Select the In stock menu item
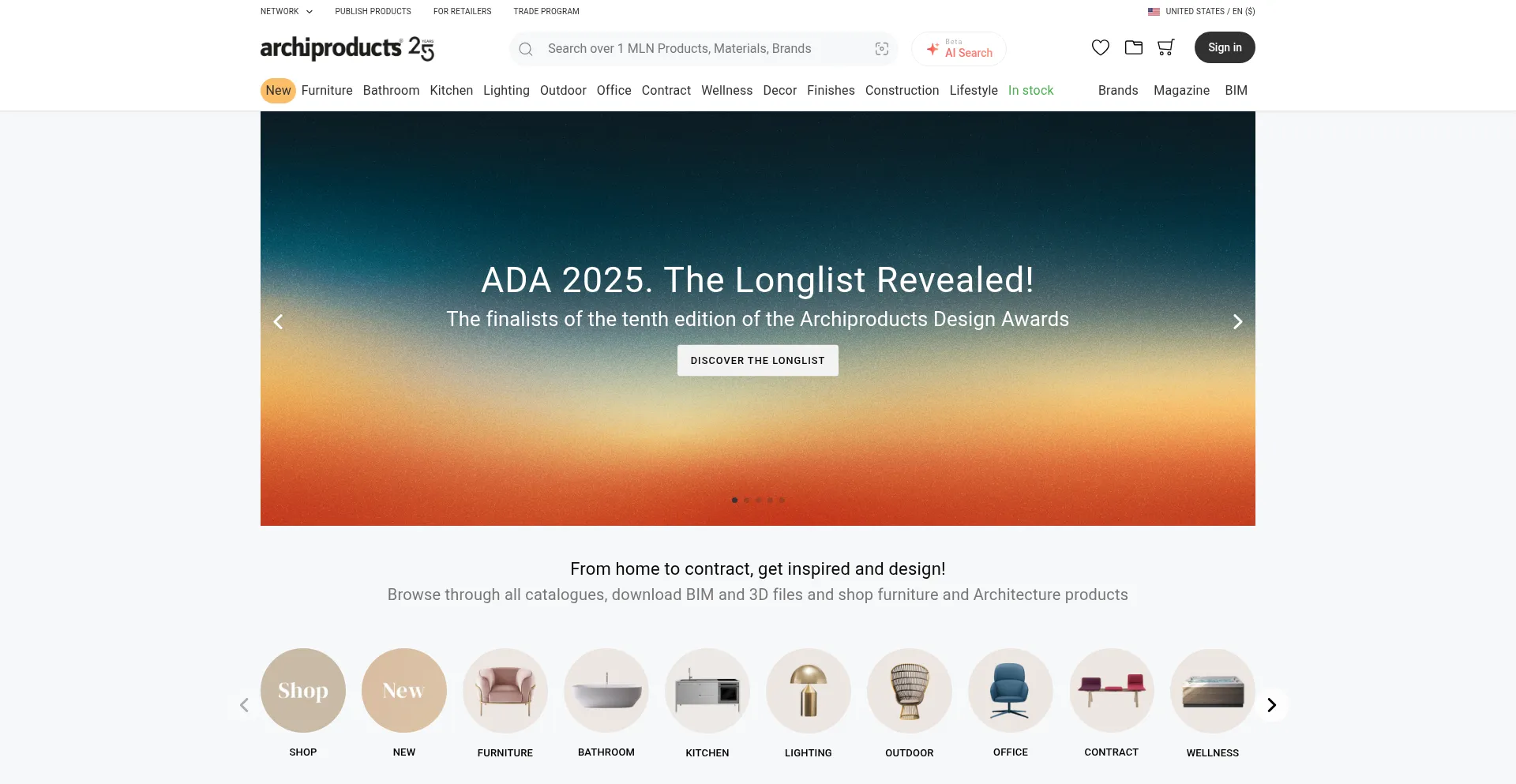 pyautogui.click(x=1030, y=90)
